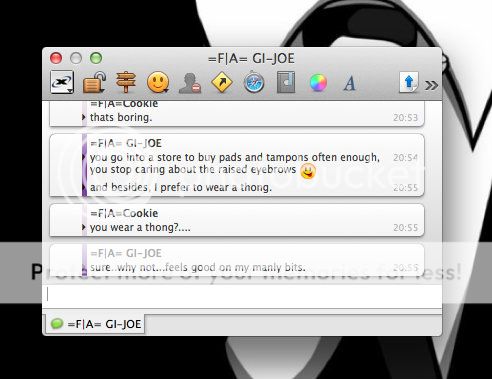Screen dimensions: 492x379
Task: Click the block contact silhouette icon
Action: [190, 83]
